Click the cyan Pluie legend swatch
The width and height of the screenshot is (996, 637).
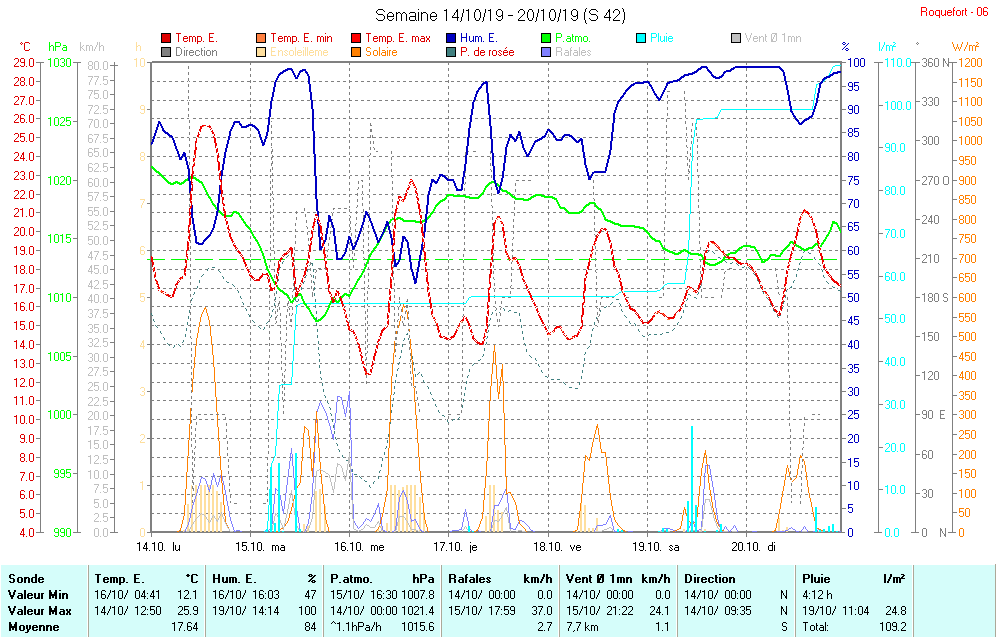(x=642, y=38)
